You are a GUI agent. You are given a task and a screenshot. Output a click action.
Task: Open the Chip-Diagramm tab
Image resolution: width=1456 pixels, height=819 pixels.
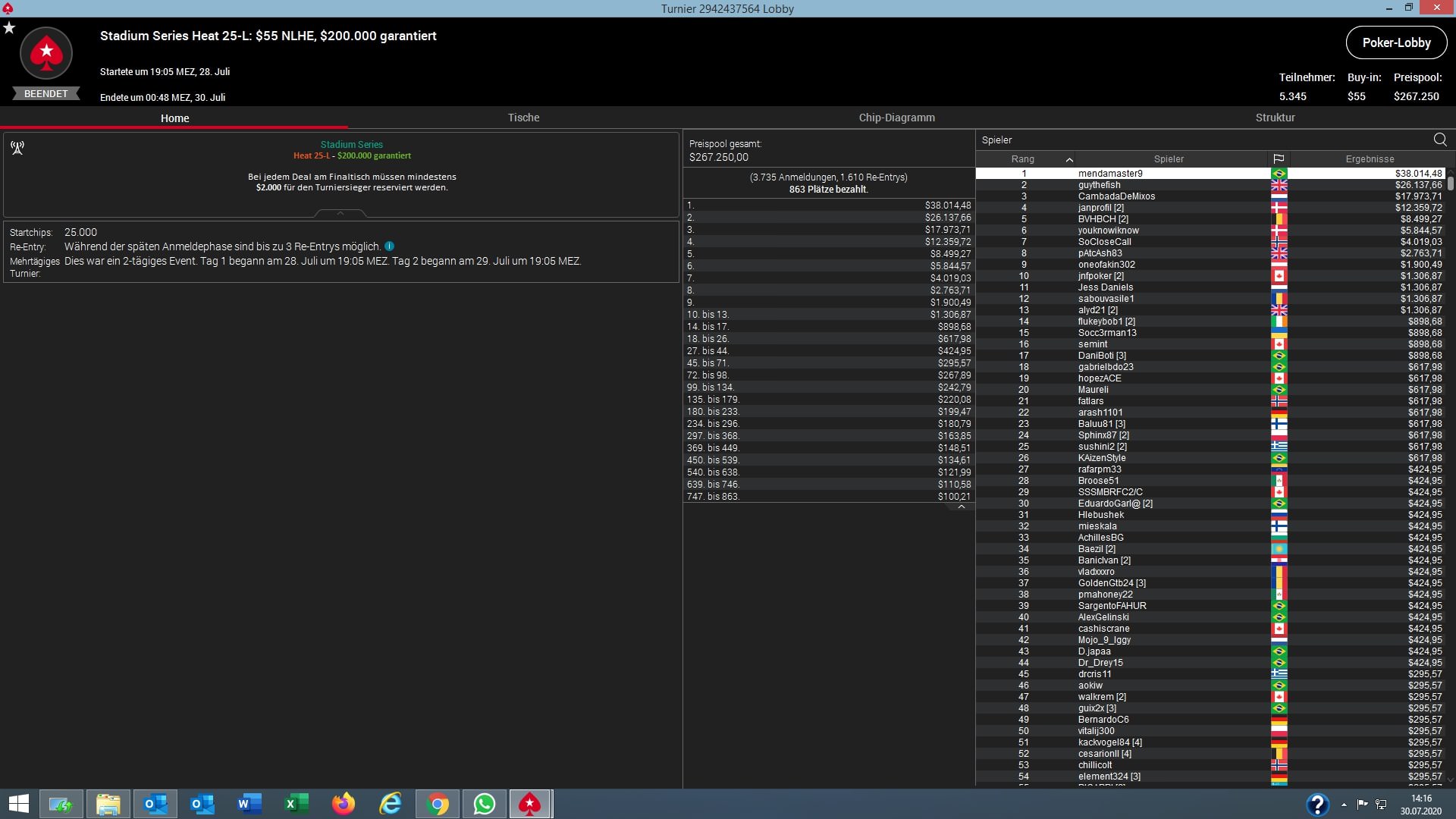(x=896, y=118)
